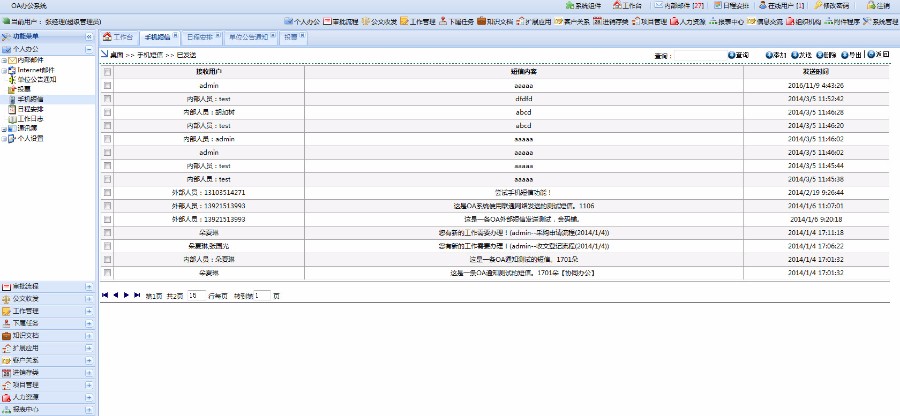
Task: Check the row sent 2014/1/5 9:20:18
Action: point(107,219)
